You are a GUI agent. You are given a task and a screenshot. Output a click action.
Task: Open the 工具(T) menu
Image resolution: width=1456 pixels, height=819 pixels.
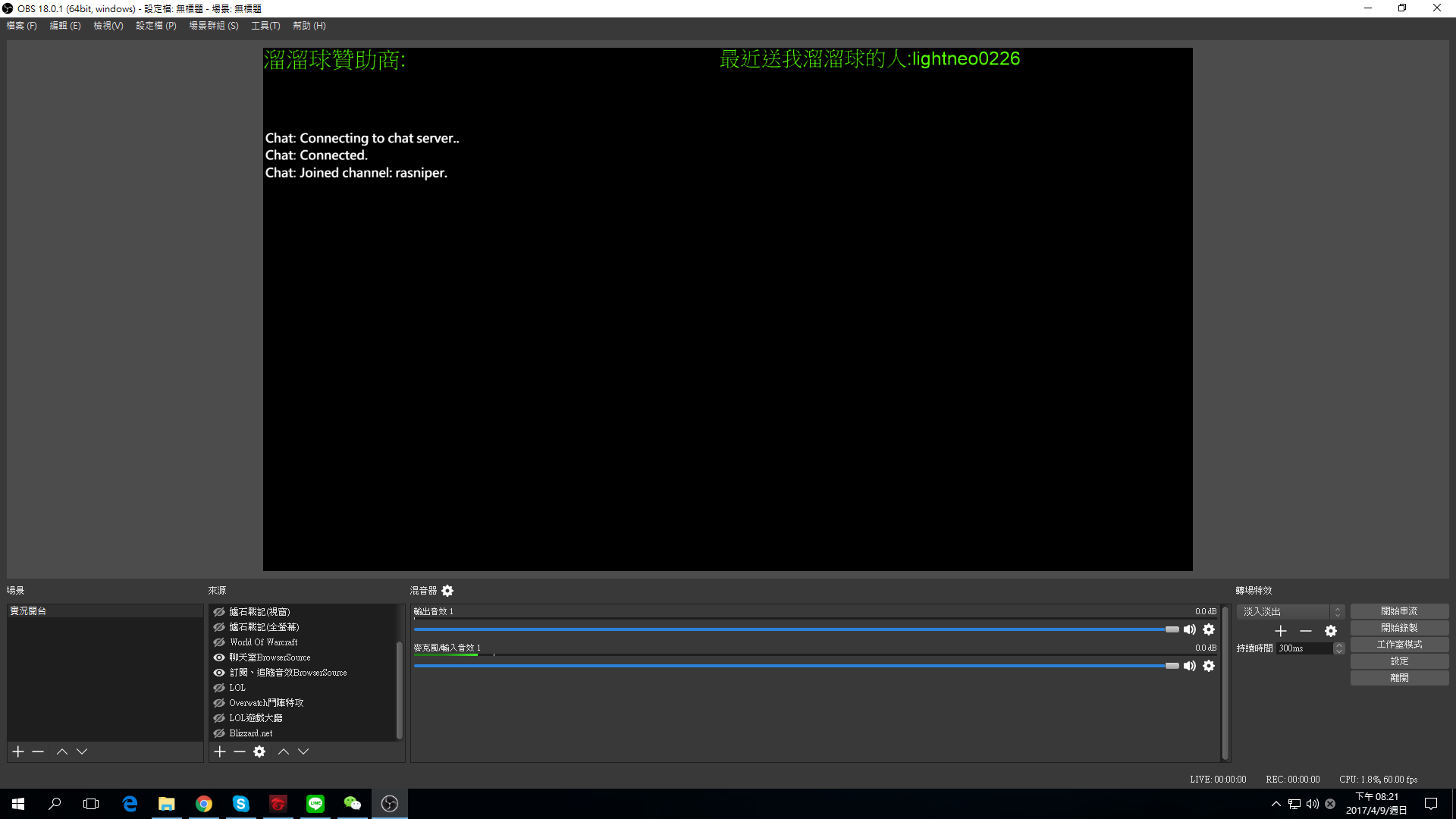point(265,26)
